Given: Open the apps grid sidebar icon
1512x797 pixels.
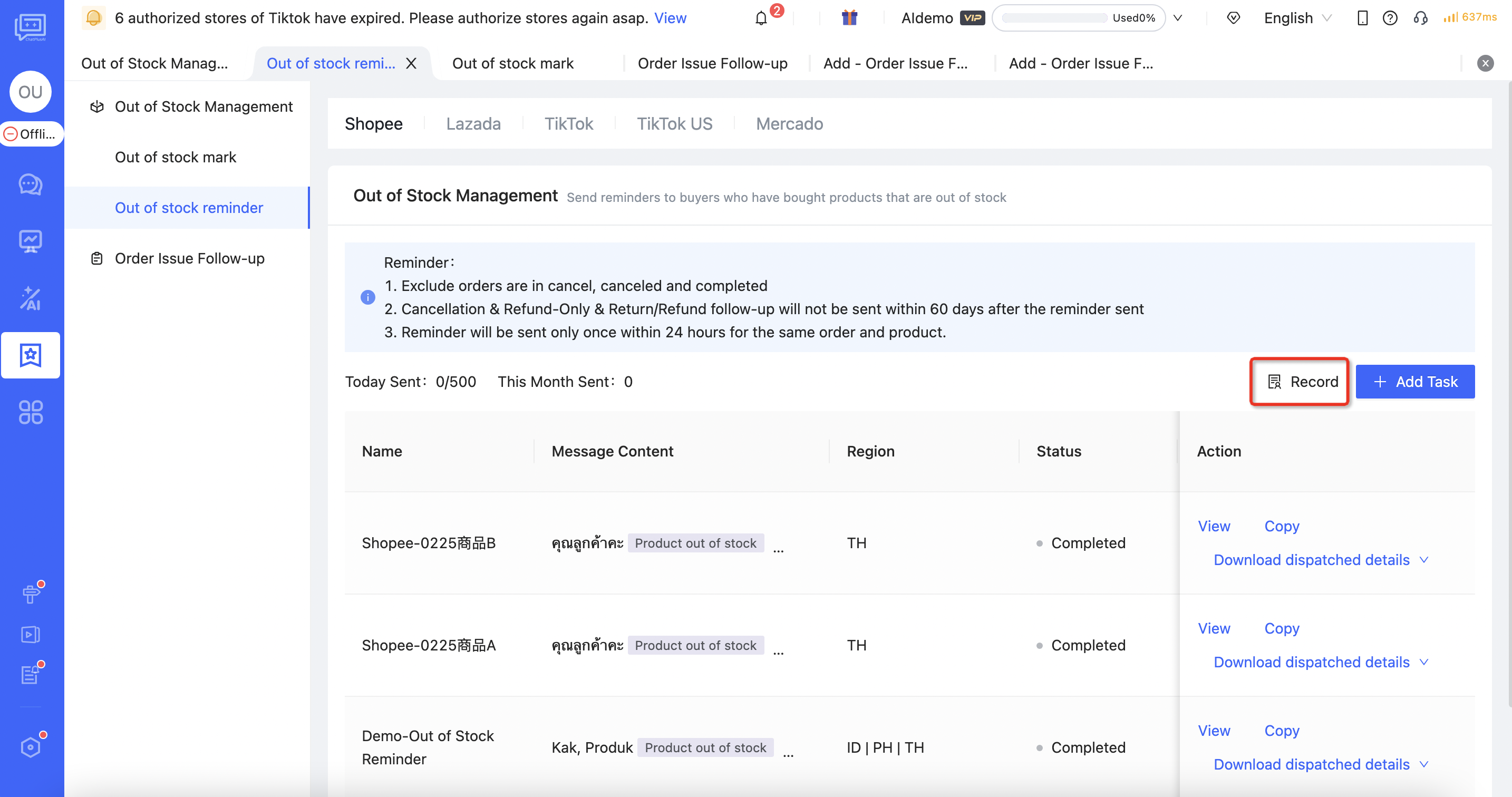Looking at the screenshot, I should click(31, 412).
